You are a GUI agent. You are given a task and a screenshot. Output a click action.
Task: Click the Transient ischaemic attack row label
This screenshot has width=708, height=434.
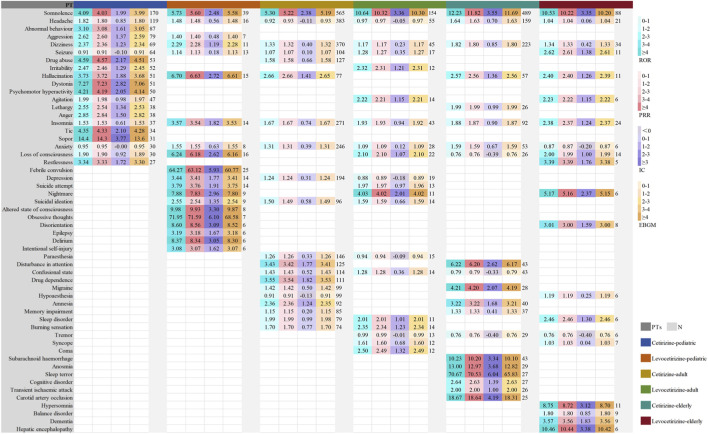42,390
